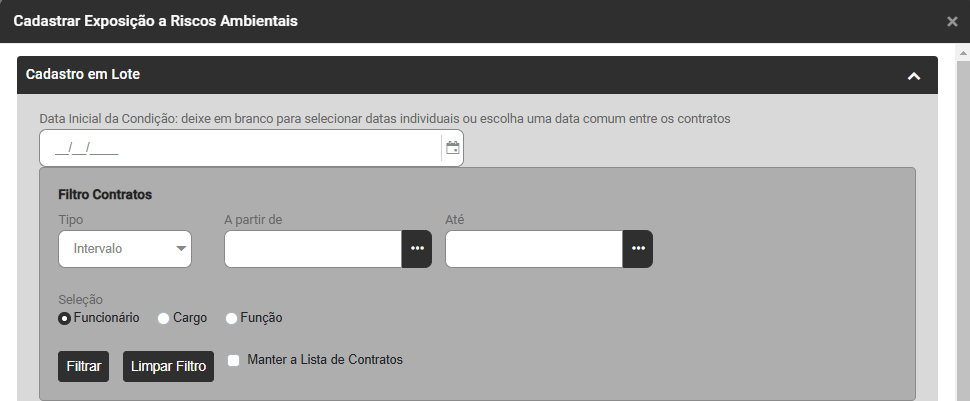Close the Cadastrar Exposição dialog with the X
Image resolution: width=970 pixels, height=401 pixels.
click(x=952, y=21)
